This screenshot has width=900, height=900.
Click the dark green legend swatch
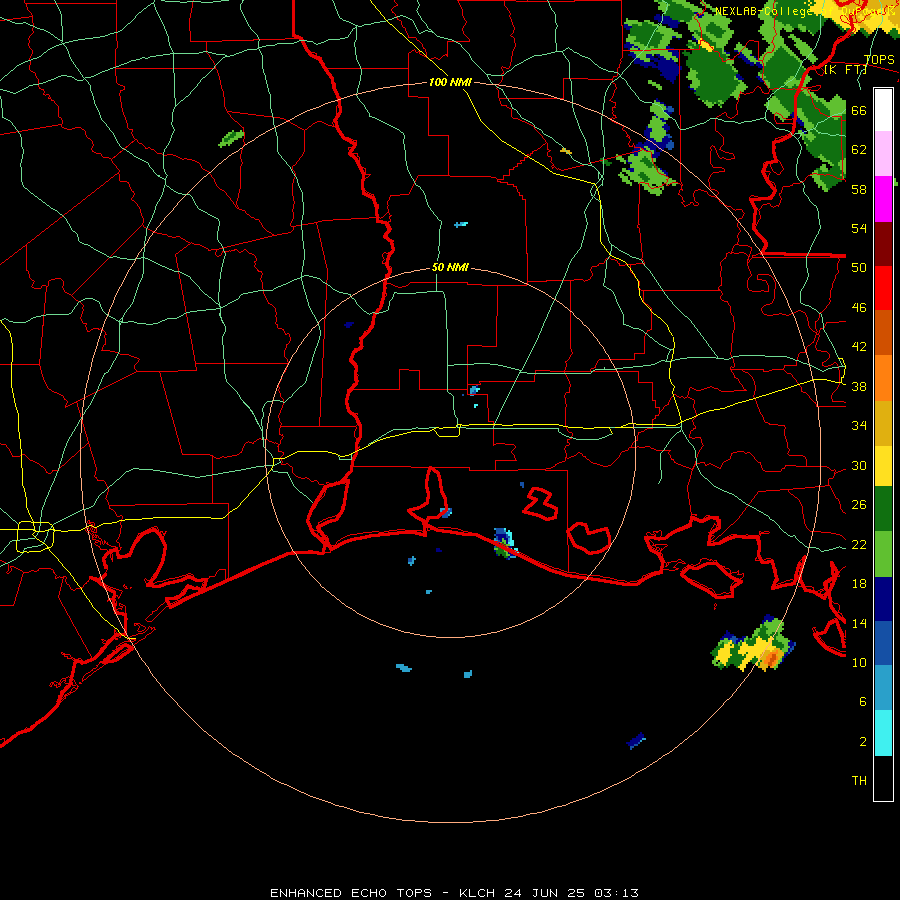tap(883, 509)
